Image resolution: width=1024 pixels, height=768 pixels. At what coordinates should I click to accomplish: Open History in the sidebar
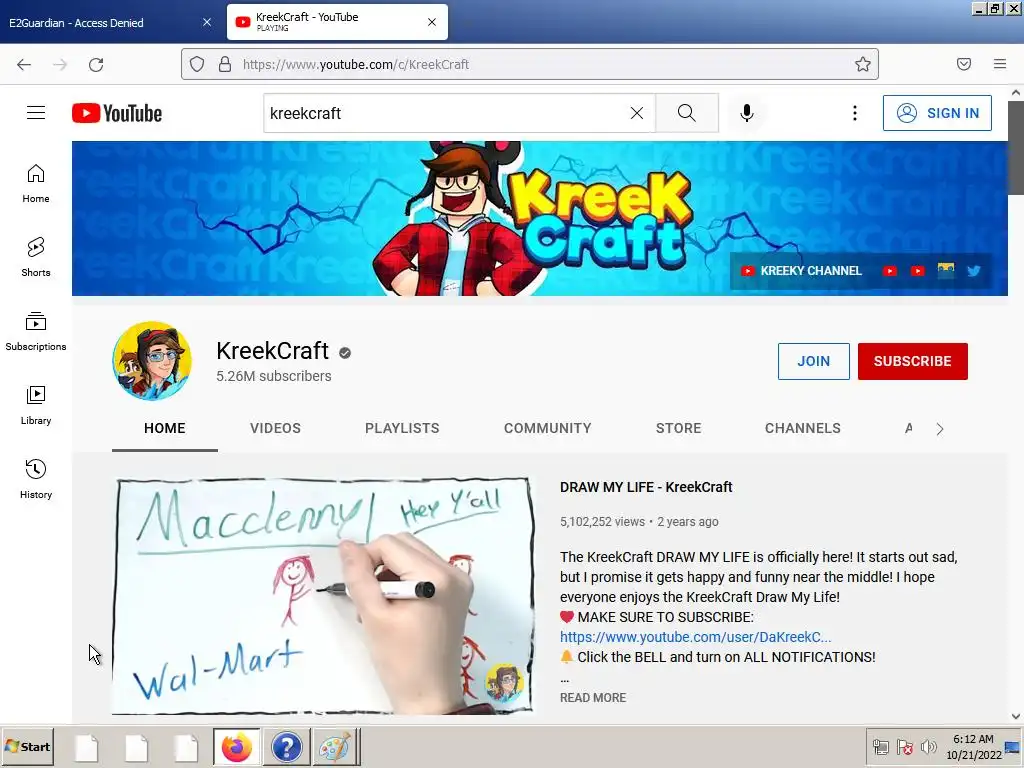[36, 479]
